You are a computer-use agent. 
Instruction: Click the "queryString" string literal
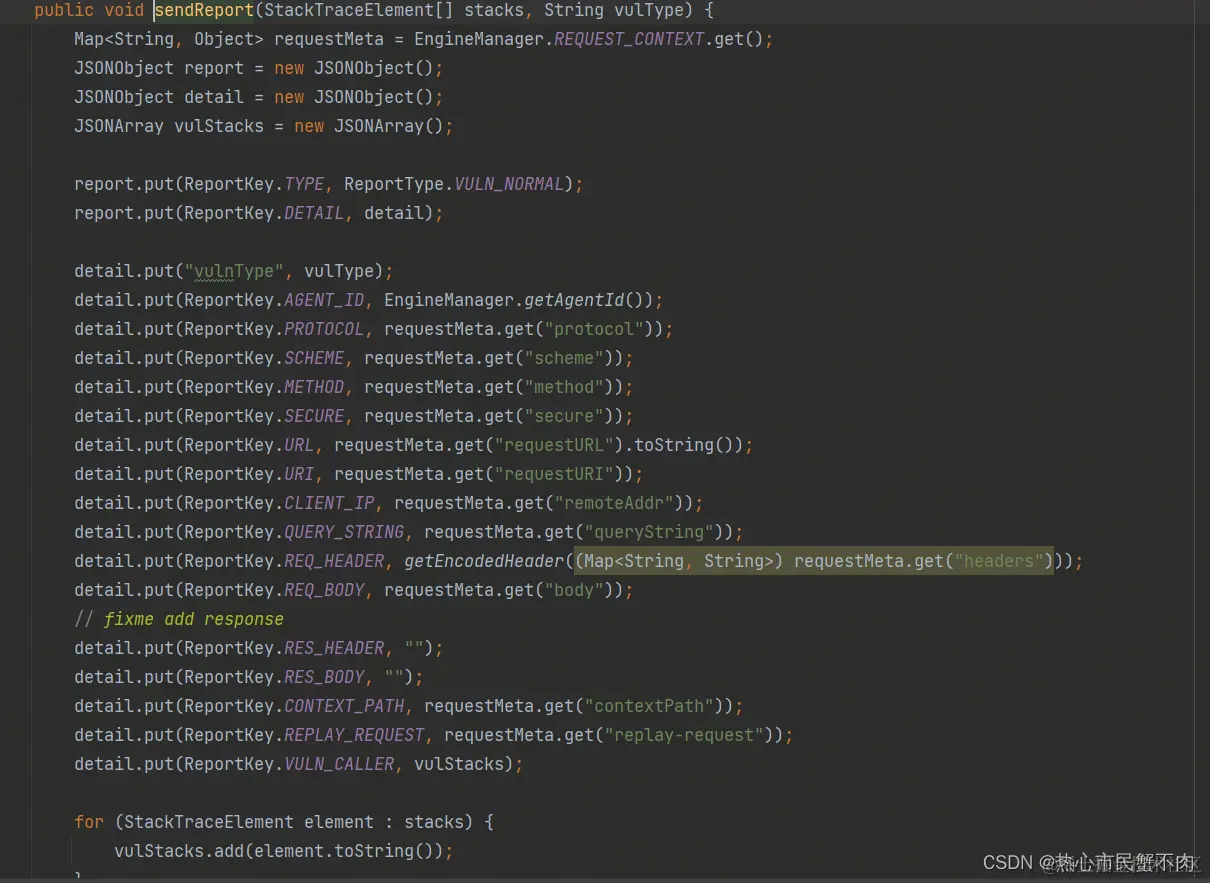point(649,532)
